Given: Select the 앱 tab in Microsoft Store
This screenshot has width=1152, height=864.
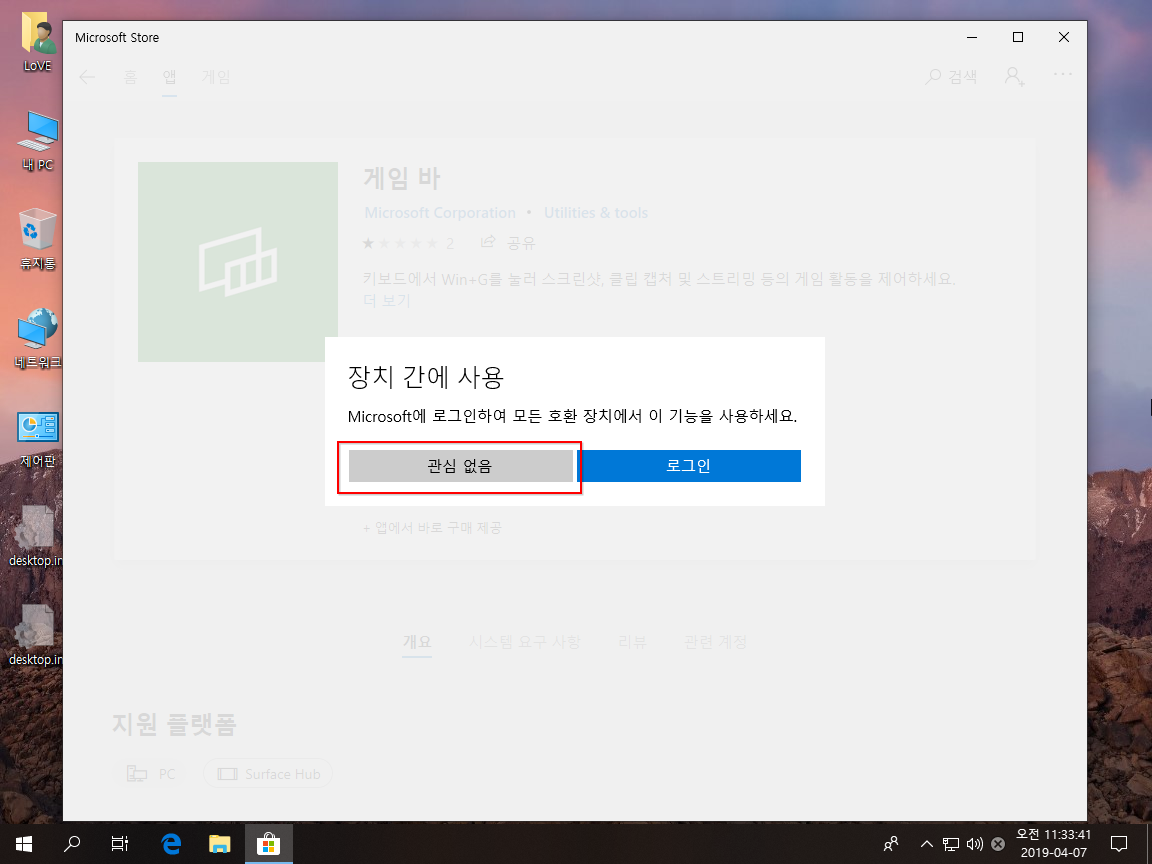Looking at the screenshot, I should [x=170, y=76].
